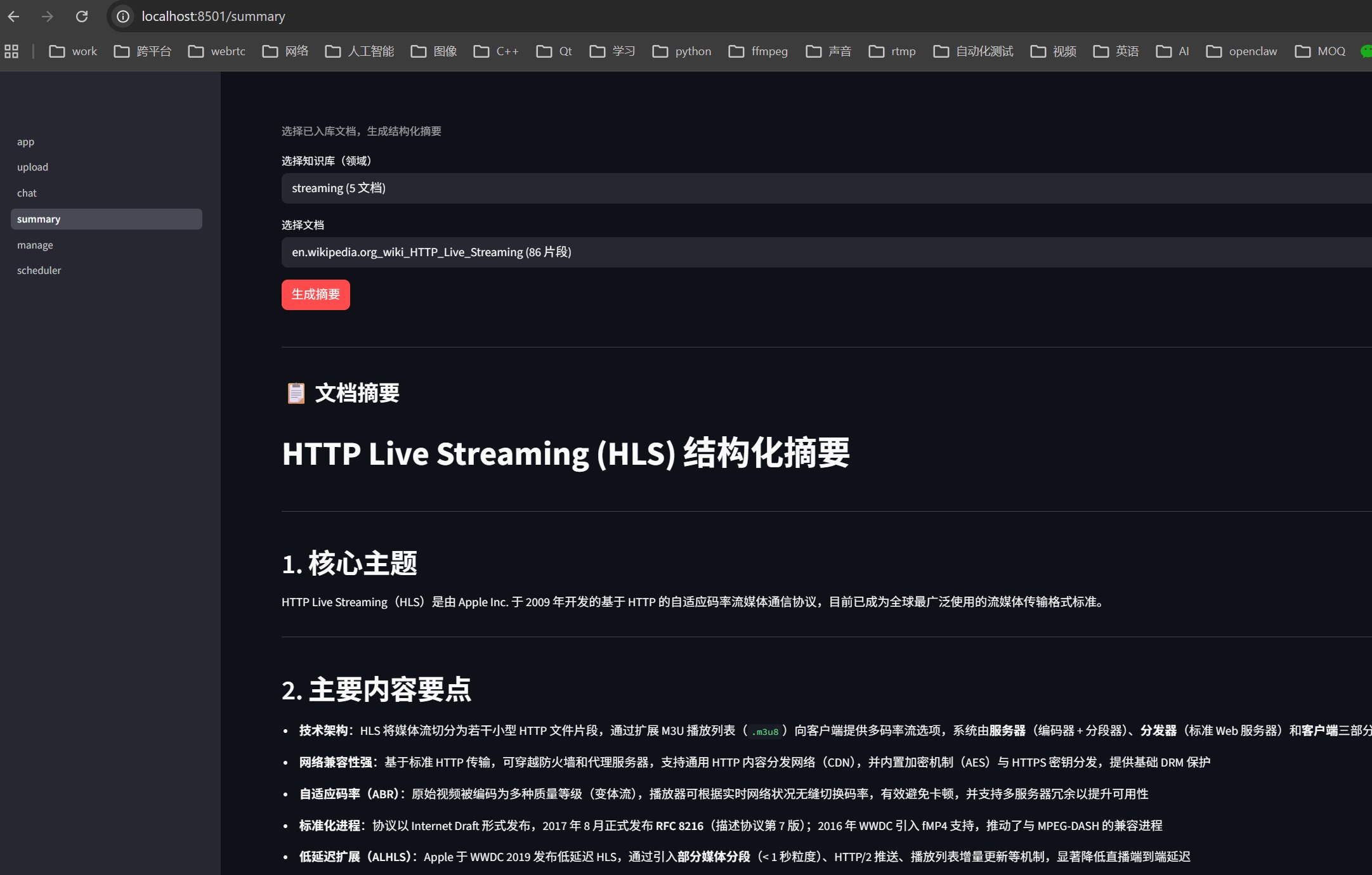Open the webrtc bookmark folder
This screenshot has width=1372, height=875.
click(217, 51)
